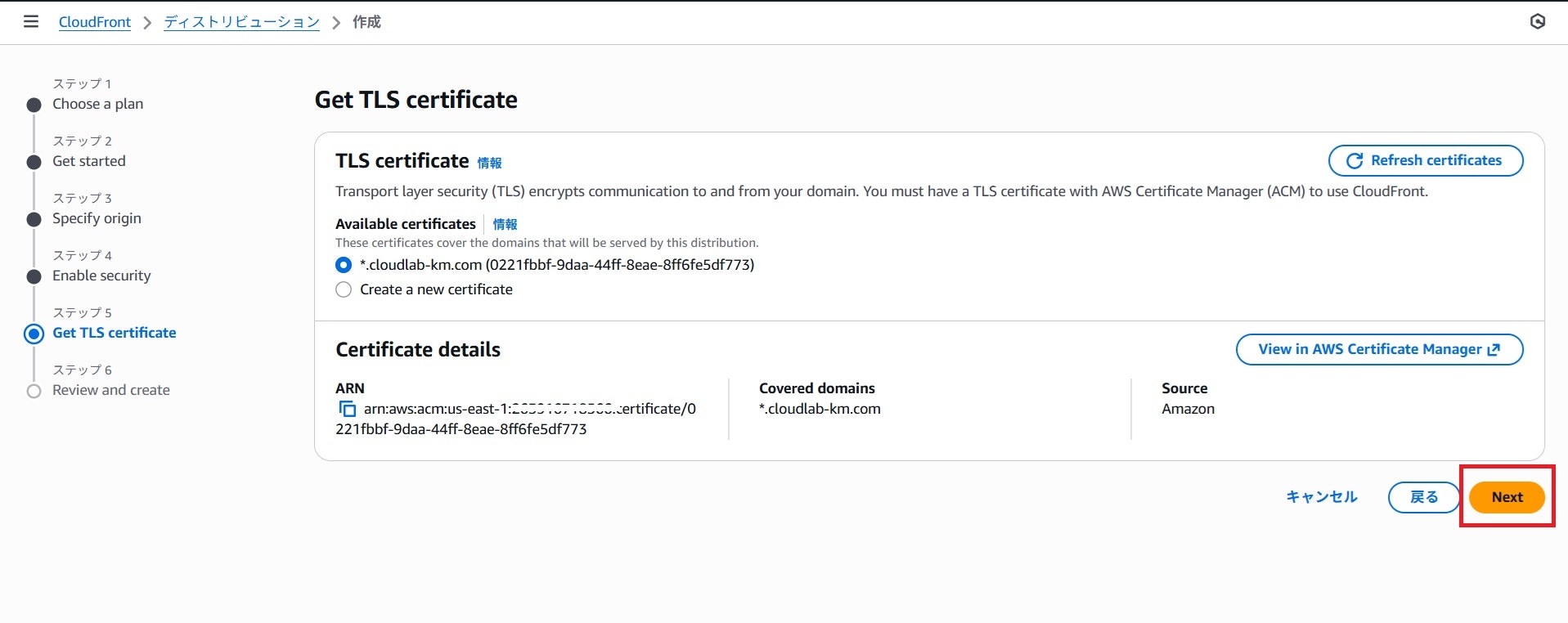Image resolution: width=1568 pixels, height=623 pixels.
Task: Click the Source value Amazon
Action: [x=1188, y=409]
